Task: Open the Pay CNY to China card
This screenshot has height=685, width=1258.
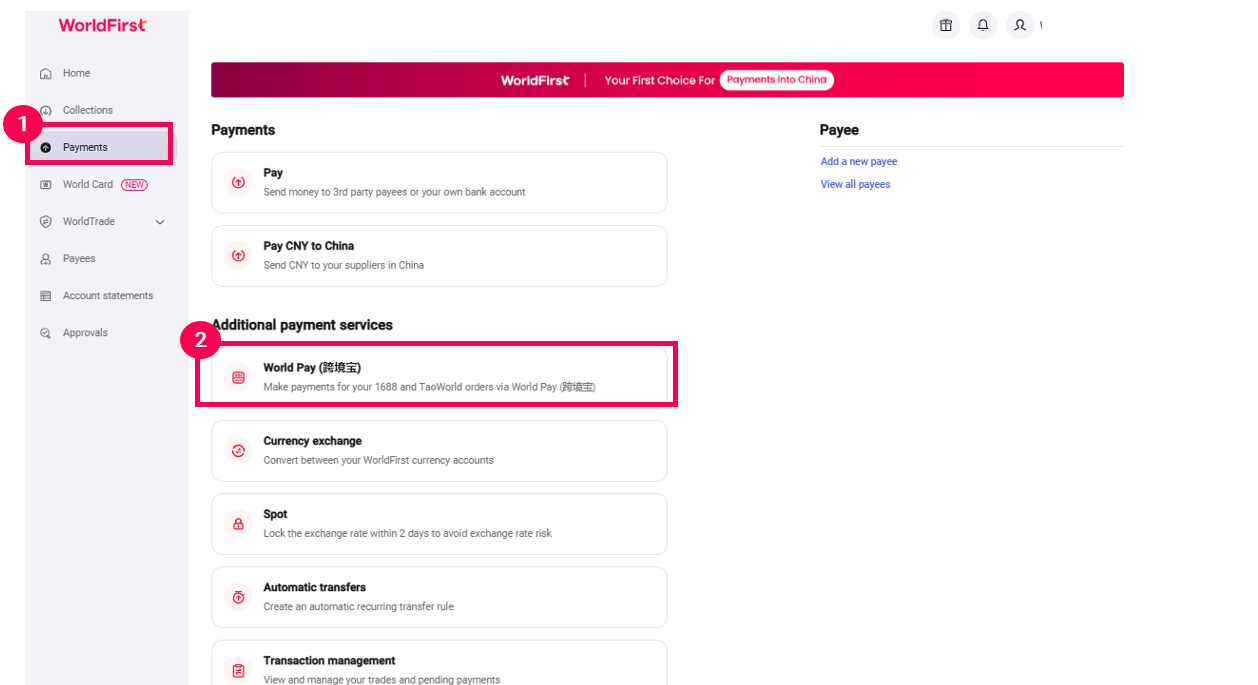Action: pos(439,256)
